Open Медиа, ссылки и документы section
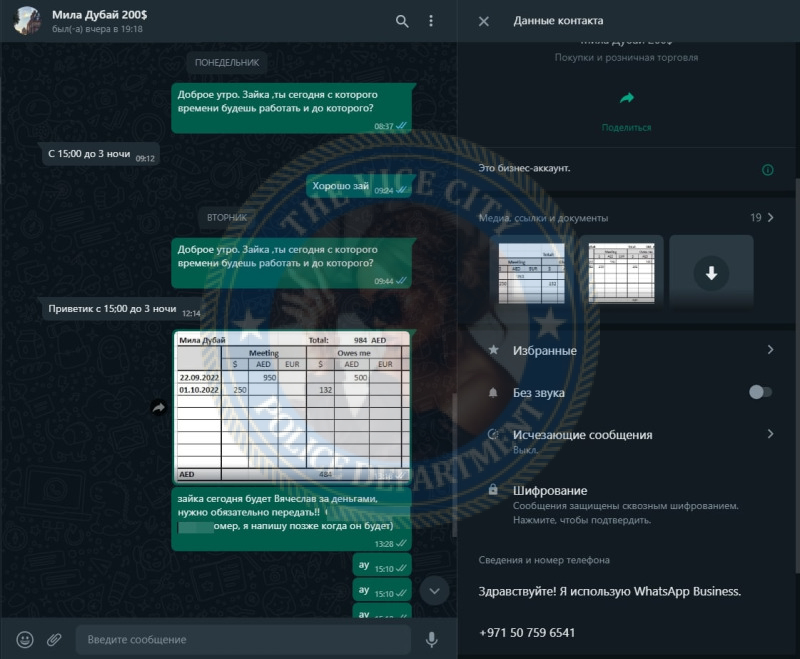Image resolution: width=800 pixels, height=659 pixels. point(543,218)
